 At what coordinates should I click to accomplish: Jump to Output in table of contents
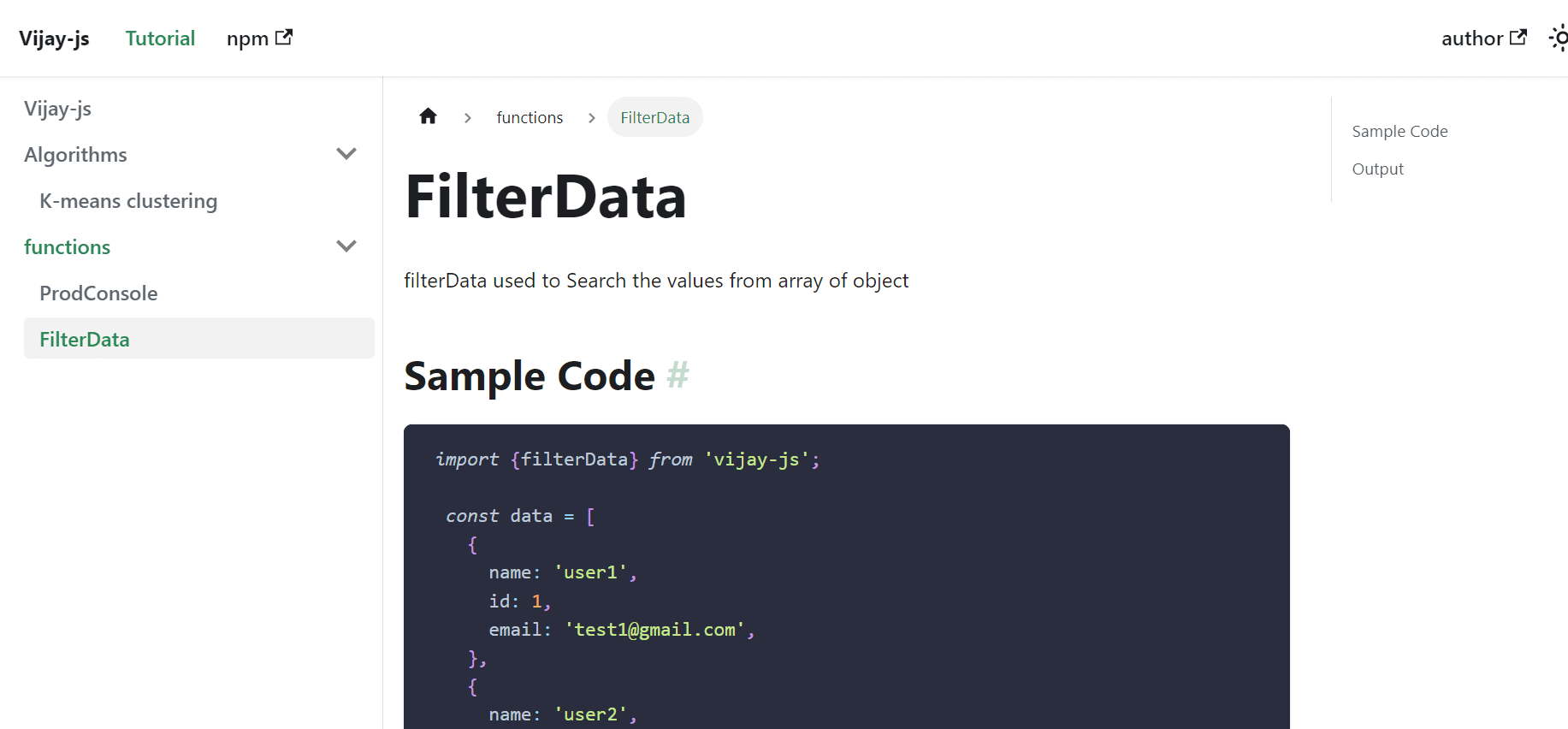(1377, 169)
